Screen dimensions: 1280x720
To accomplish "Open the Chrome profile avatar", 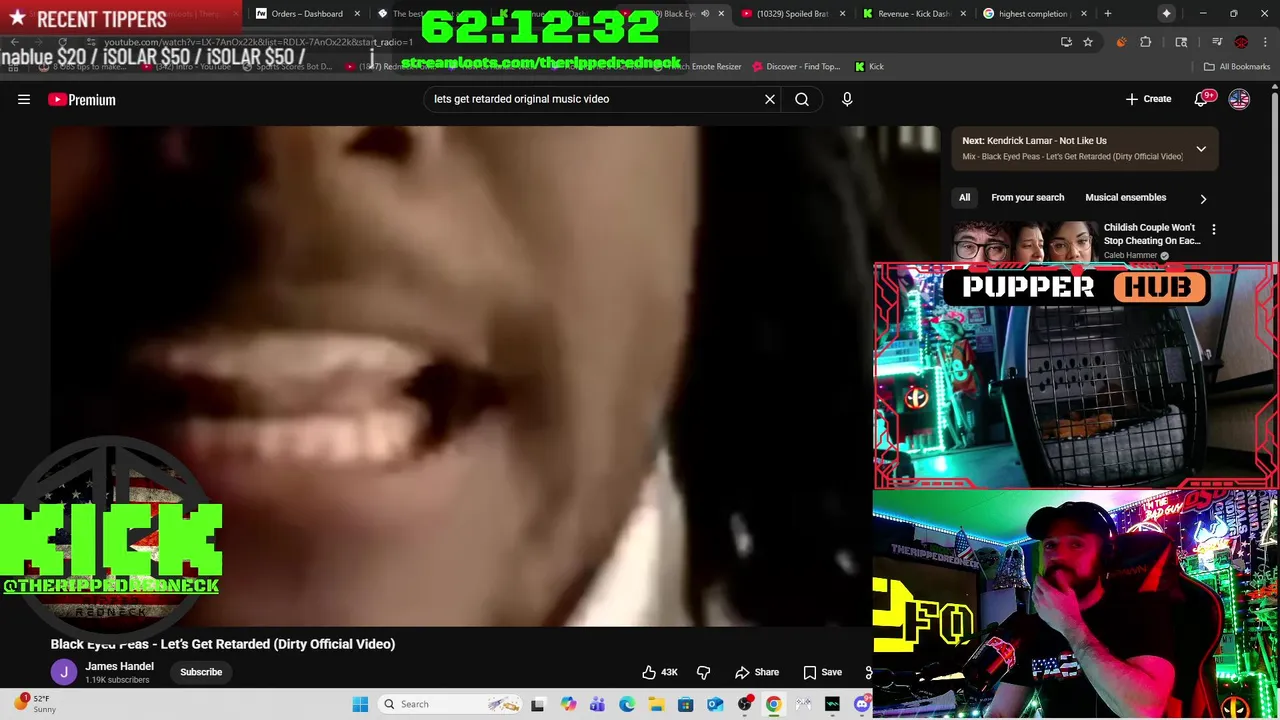I will point(1241,42).
